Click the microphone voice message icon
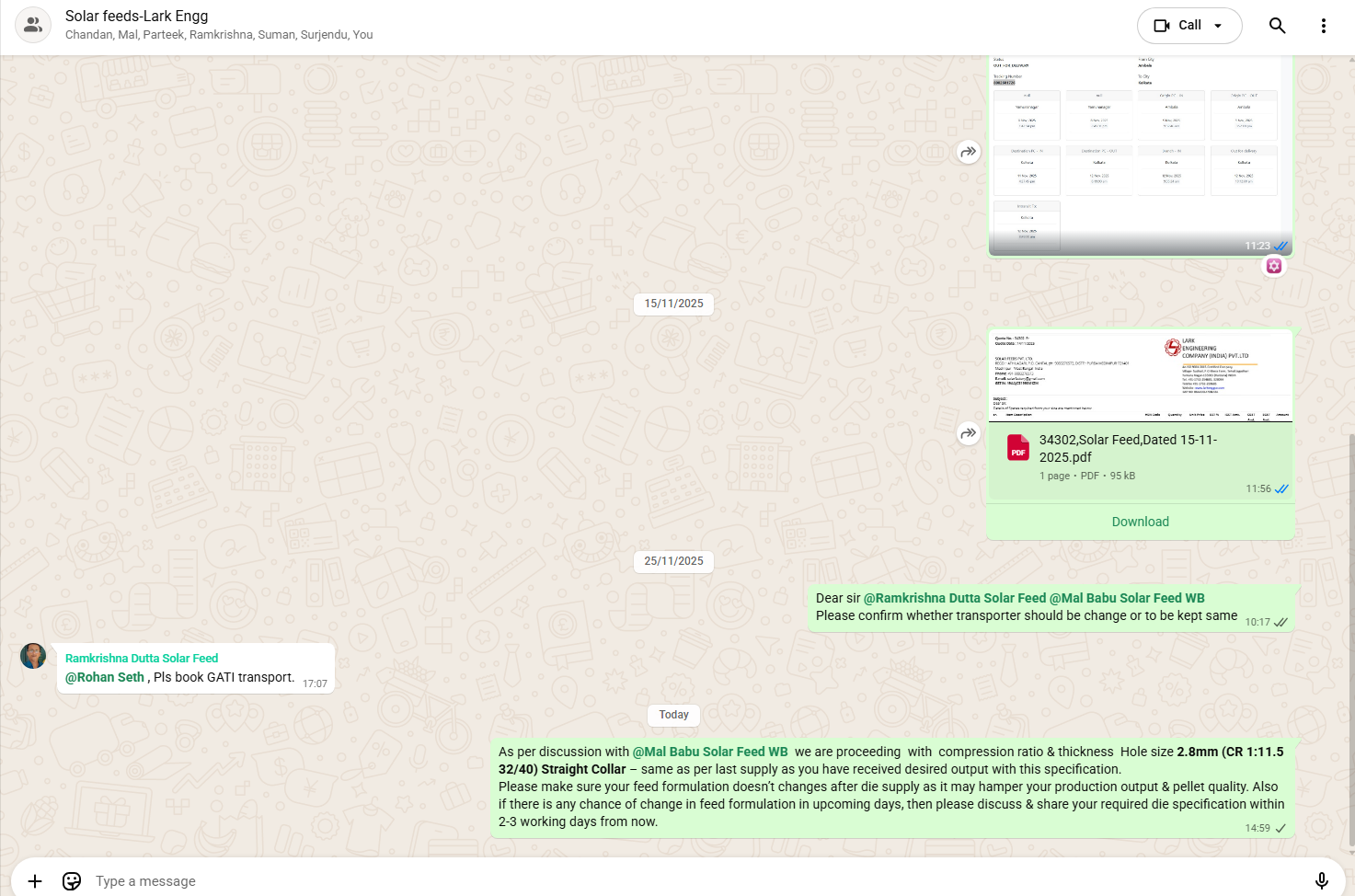Screen dimensions: 1355x896 1321,880
